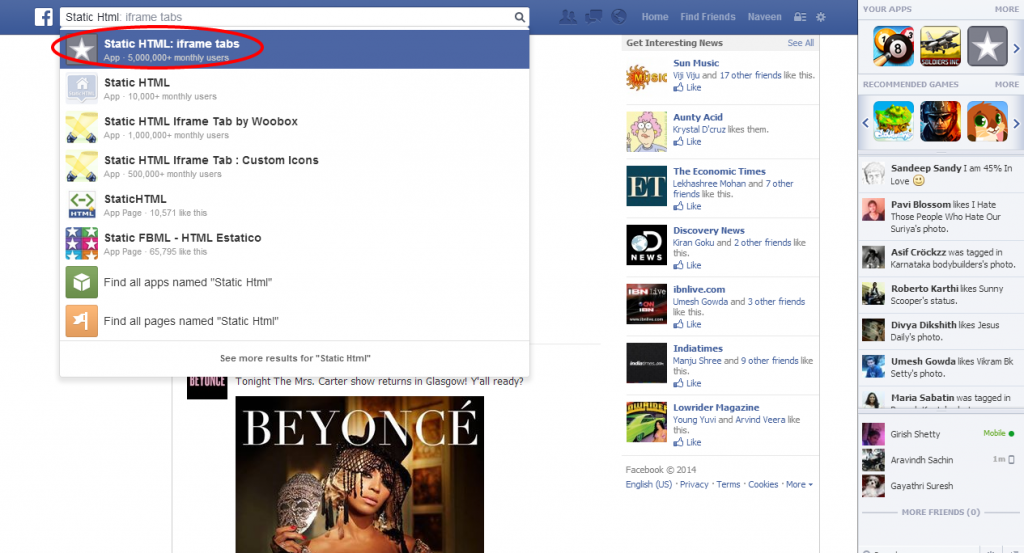Open Pavi Blossom ticker story

pyautogui.click(x=940, y=216)
